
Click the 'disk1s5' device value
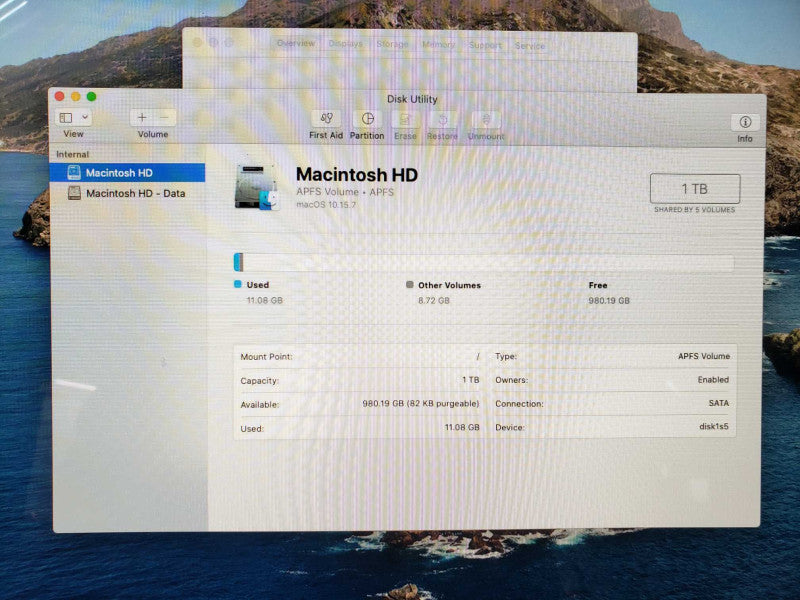pos(714,426)
